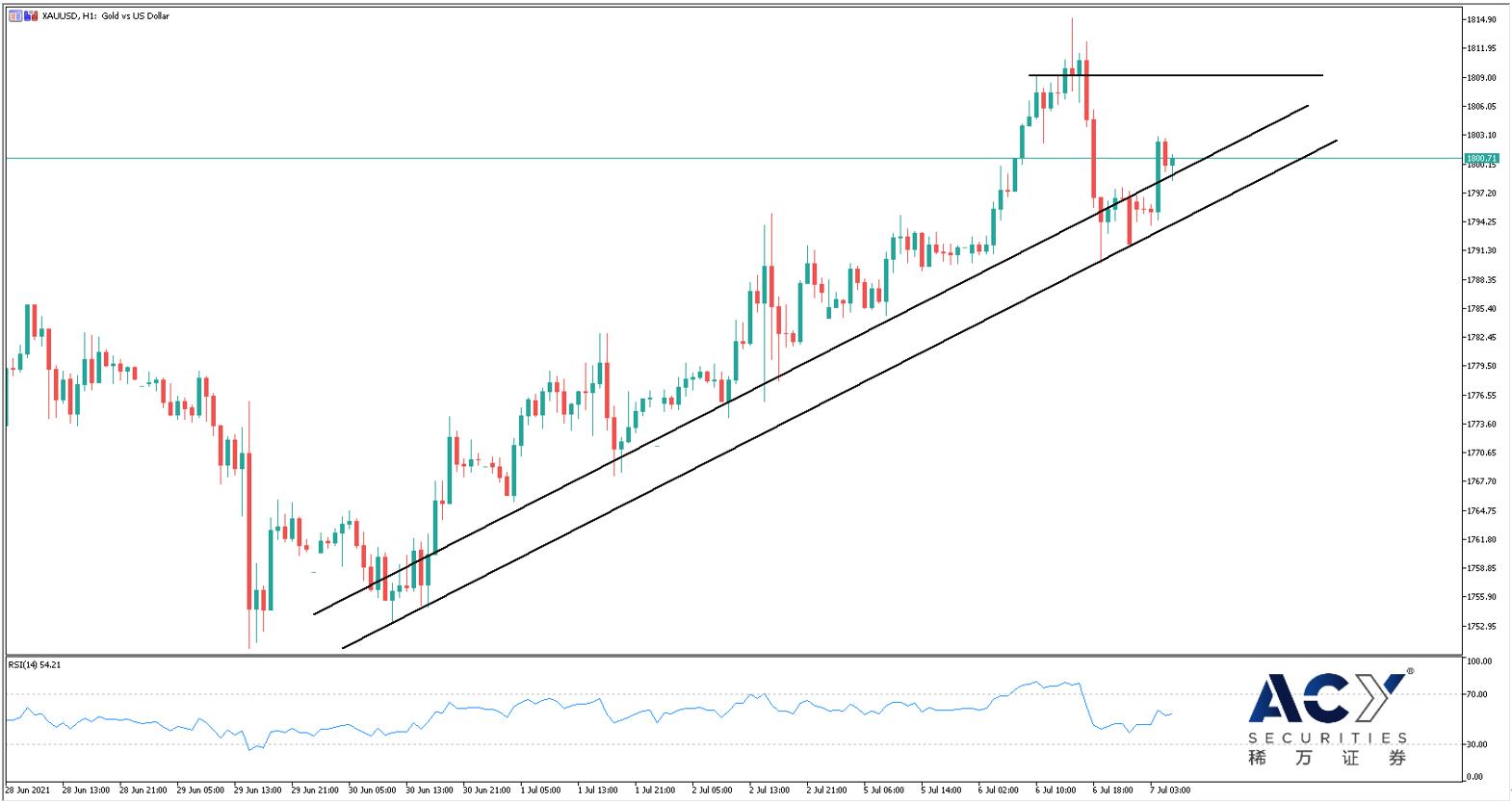This screenshot has height=803, width=1512.
Task: Click the 1791.30 price scale label
Action: click(x=1480, y=250)
